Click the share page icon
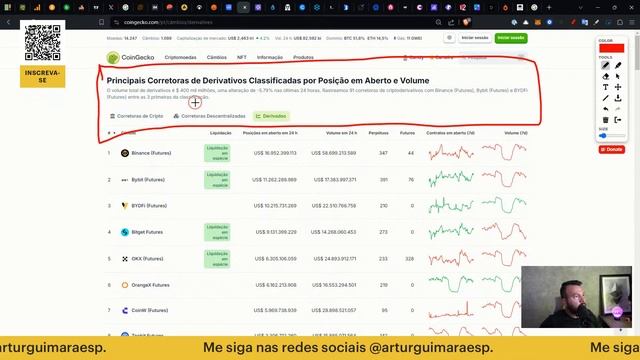The height and width of the screenshot is (360, 640). 451,22
